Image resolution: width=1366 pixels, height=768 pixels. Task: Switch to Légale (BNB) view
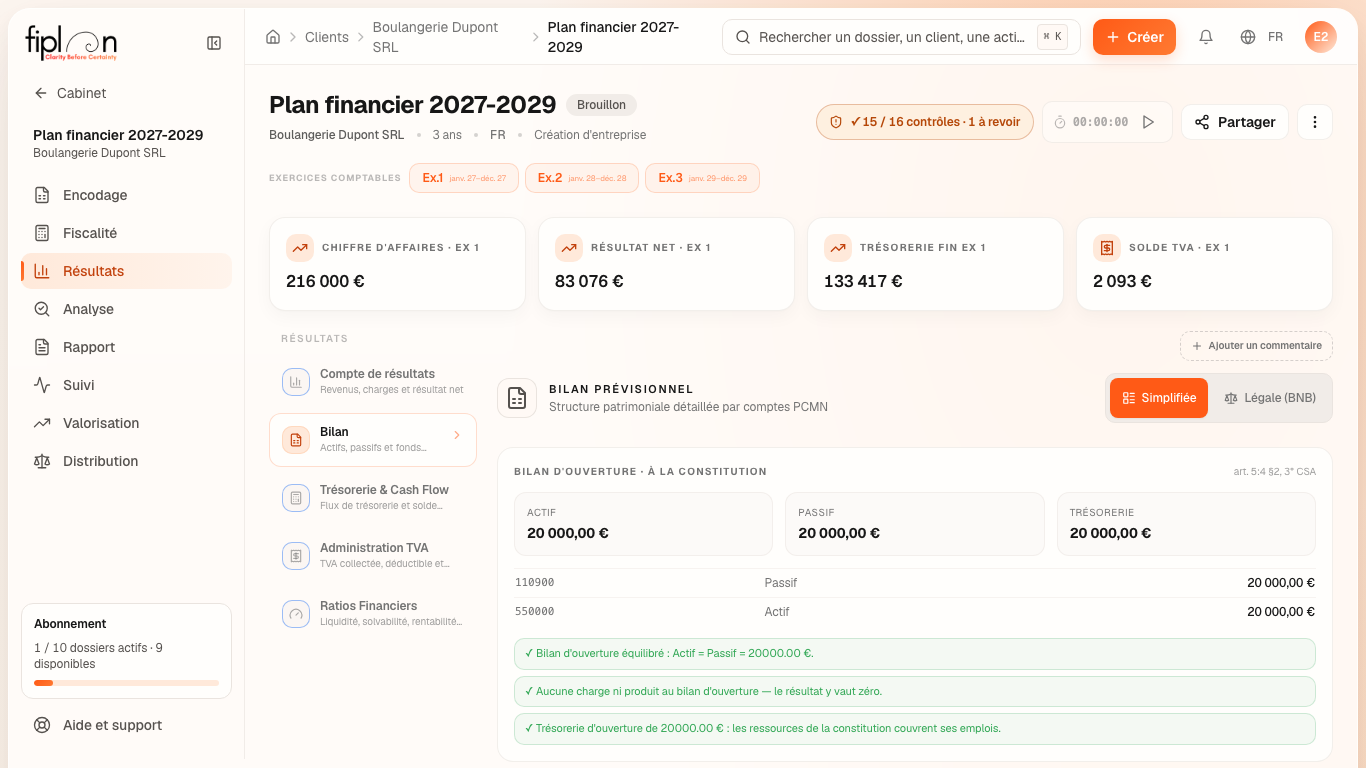(x=1270, y=398)
